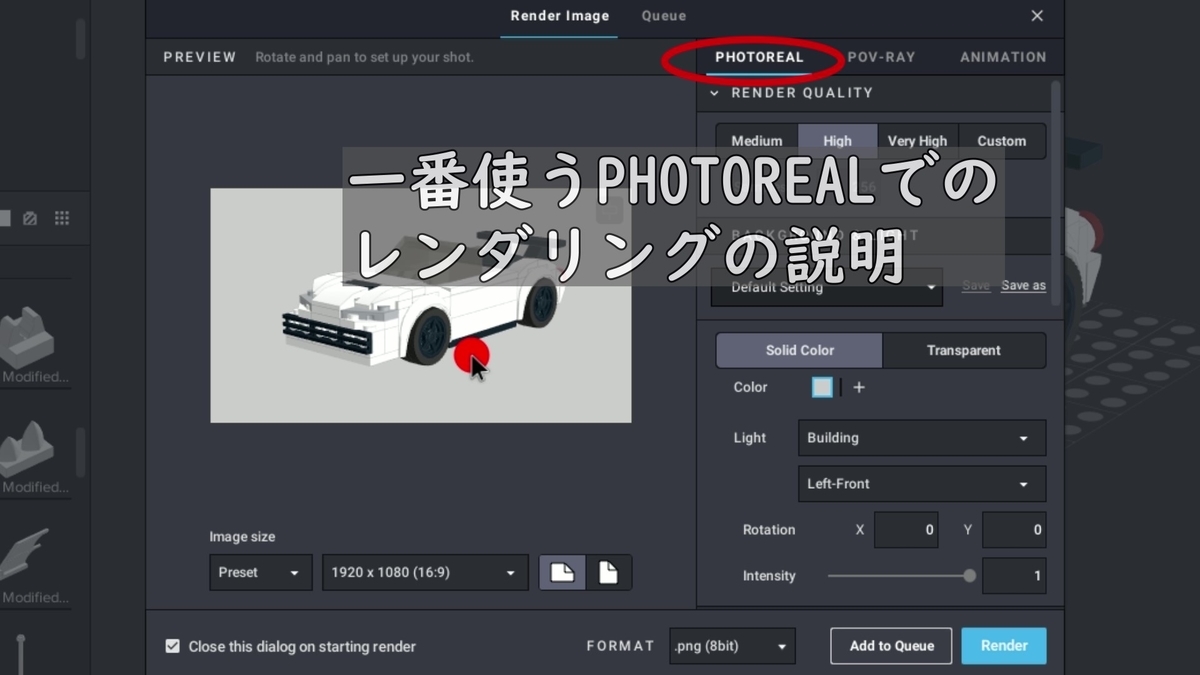Click the Rotation X input field

click(906, 530)
